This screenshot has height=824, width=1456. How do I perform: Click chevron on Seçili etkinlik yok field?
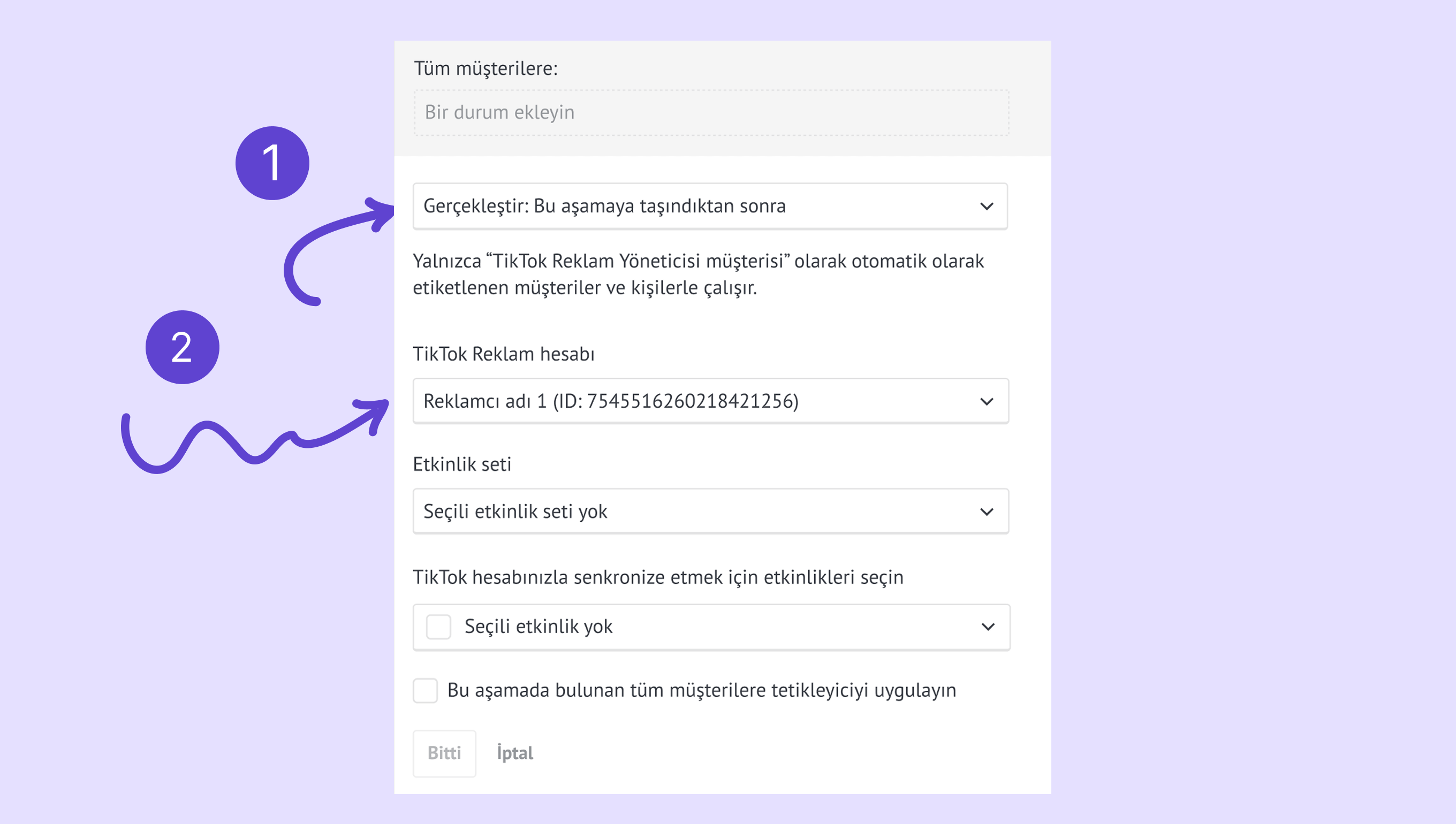987,627
